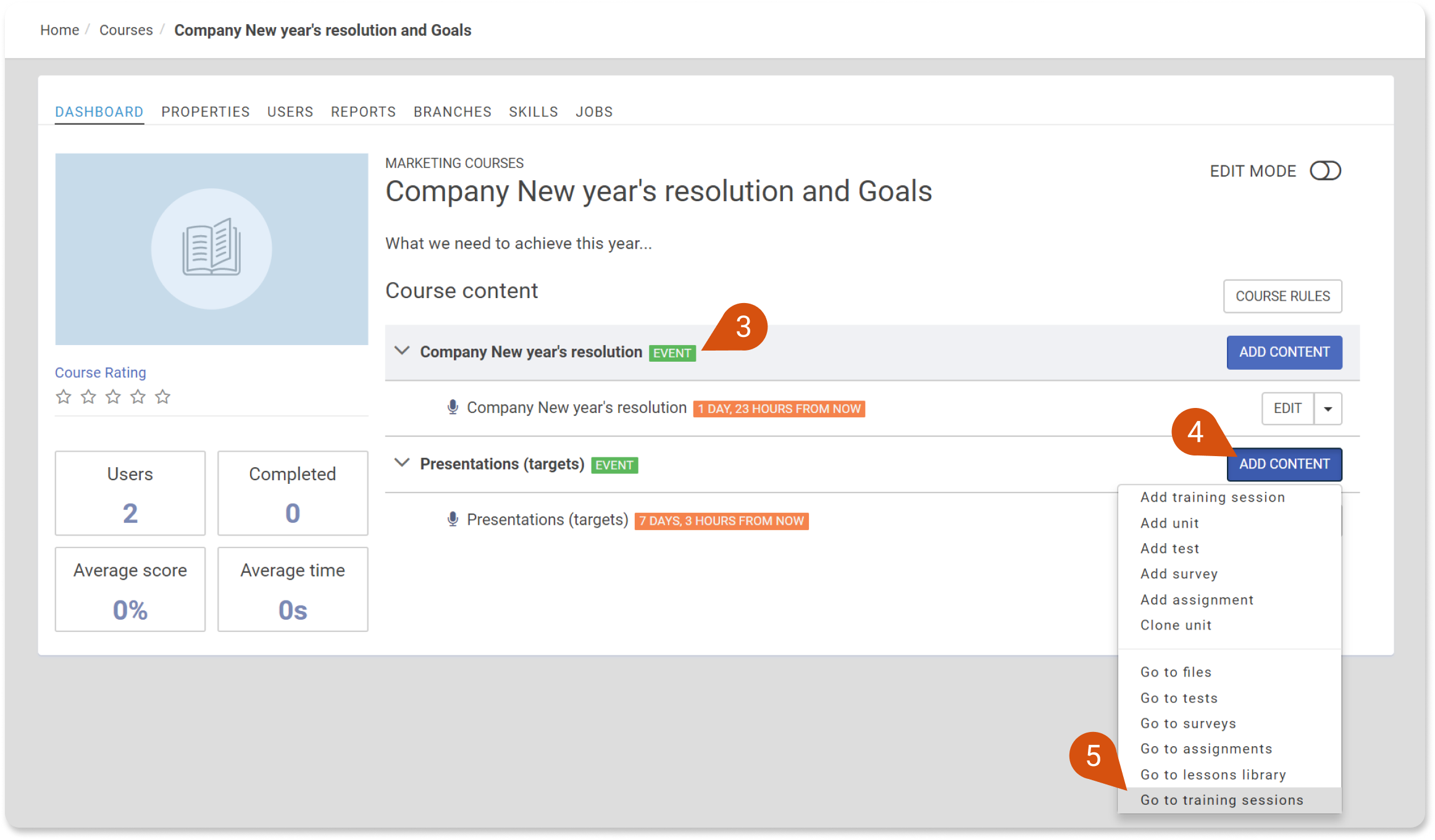The image size is (1435, 840).
Task: Collapse the Presentations (targets) section chevron
Action: pyautogui.click(x=402, y=463)
